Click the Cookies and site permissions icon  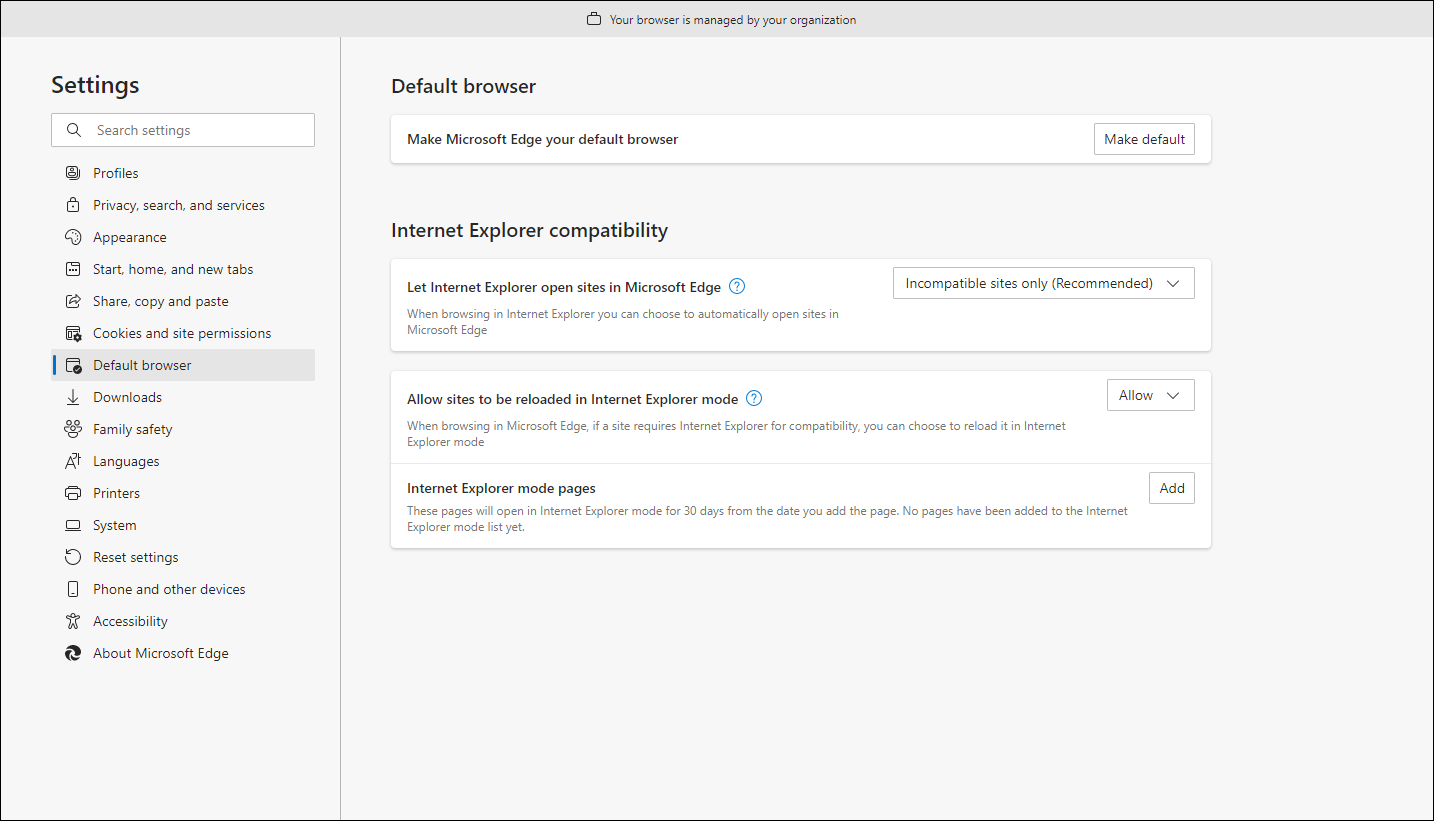tap(72, 332)
